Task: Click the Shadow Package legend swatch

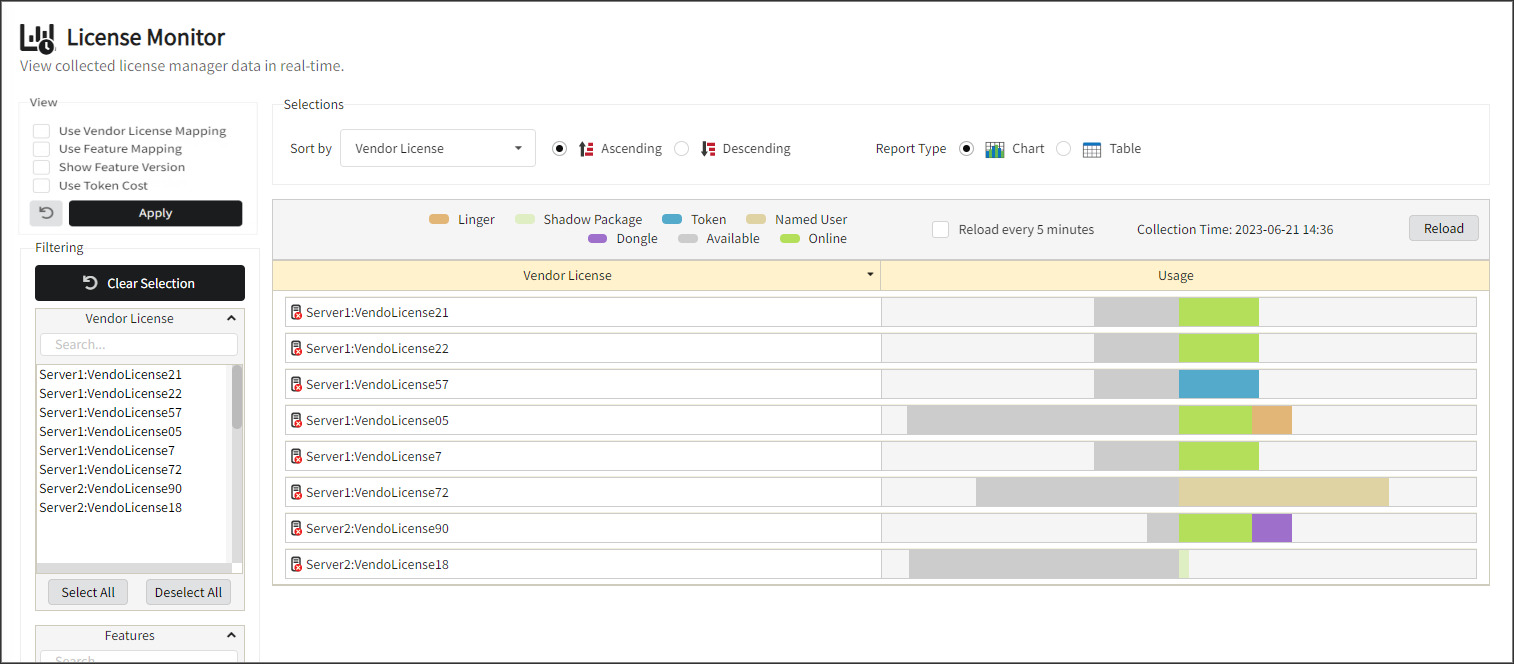Action: [x=524, y=219]
